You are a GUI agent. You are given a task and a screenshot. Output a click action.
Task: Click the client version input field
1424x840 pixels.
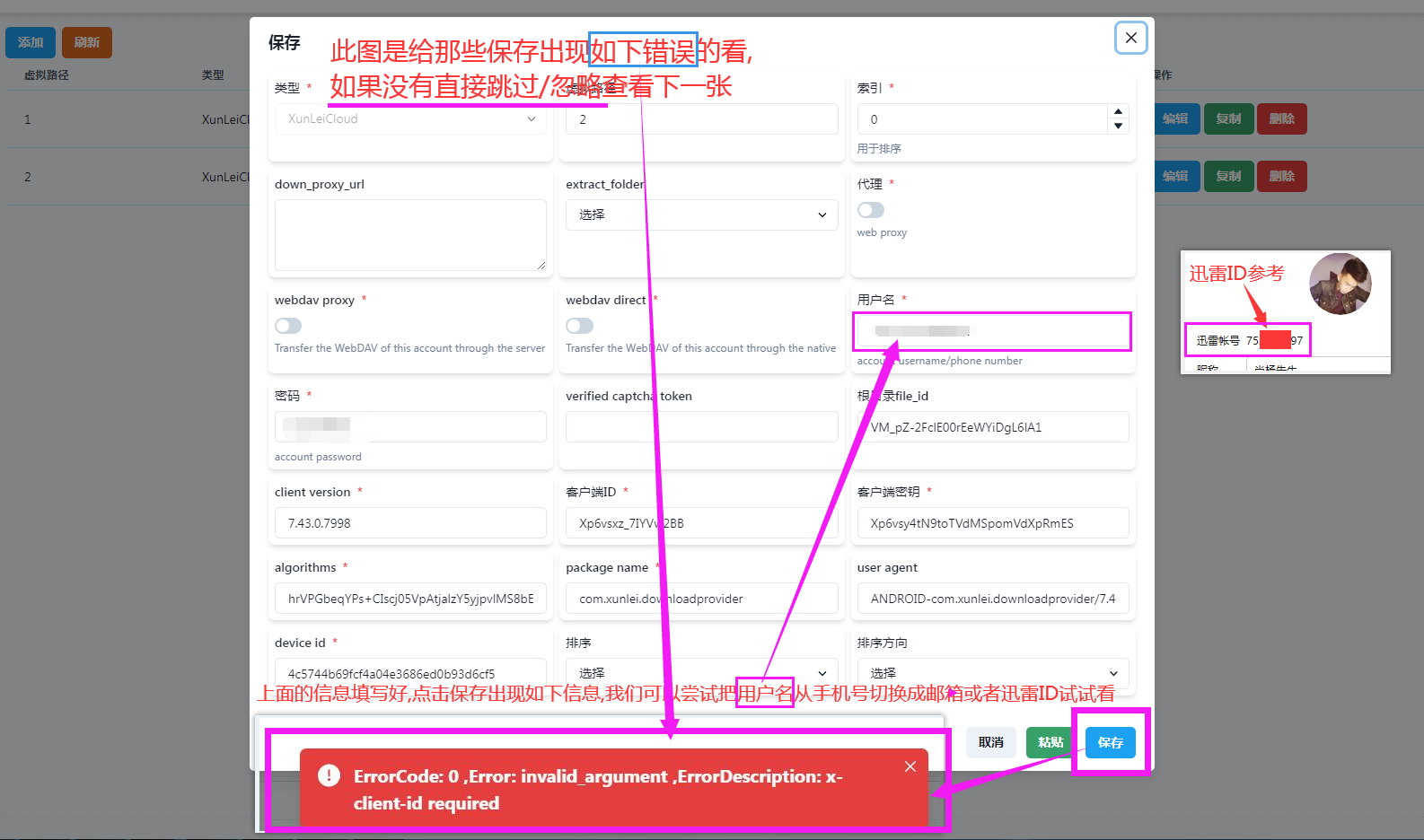click(x=410, y=523)
